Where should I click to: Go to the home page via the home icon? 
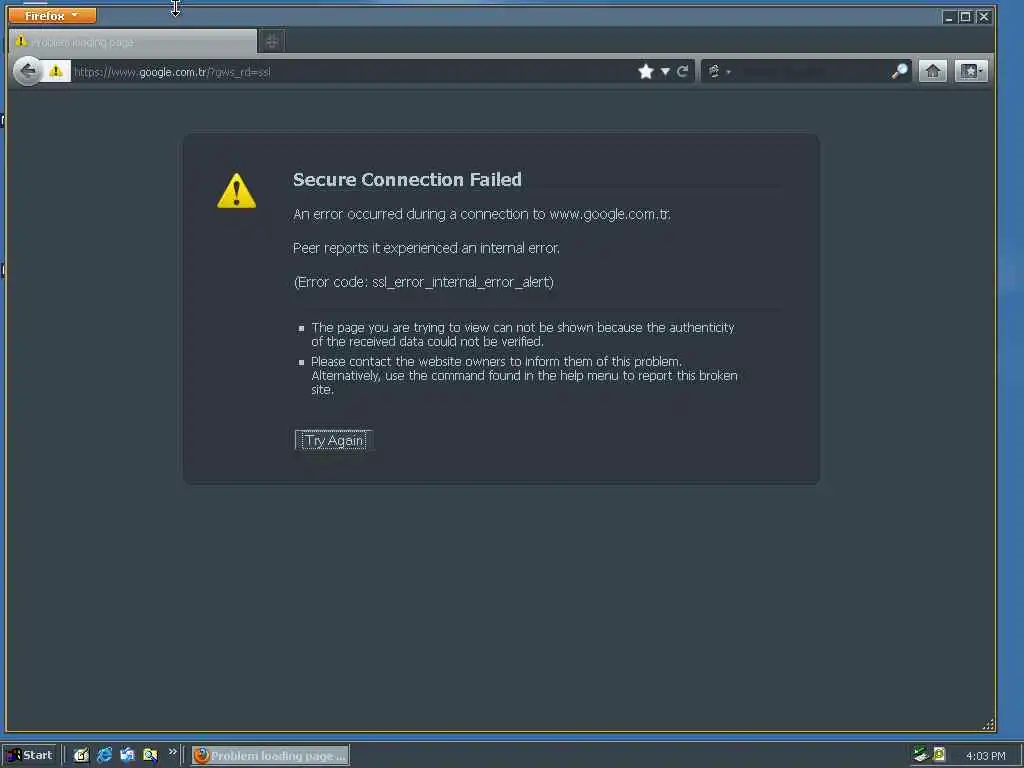(x=933, y=71)
